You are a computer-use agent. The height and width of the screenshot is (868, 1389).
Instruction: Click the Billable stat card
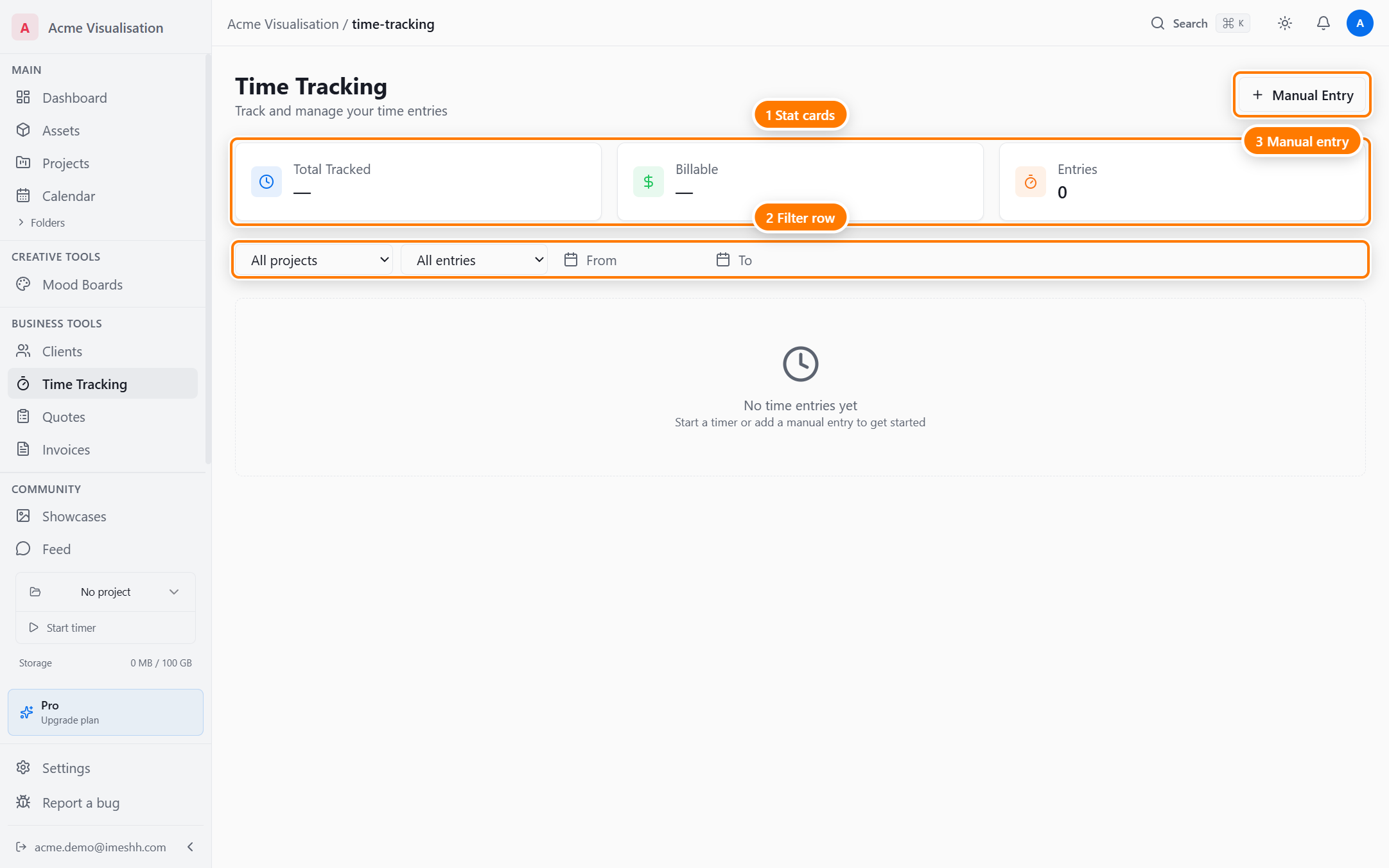tap(800, 182)
